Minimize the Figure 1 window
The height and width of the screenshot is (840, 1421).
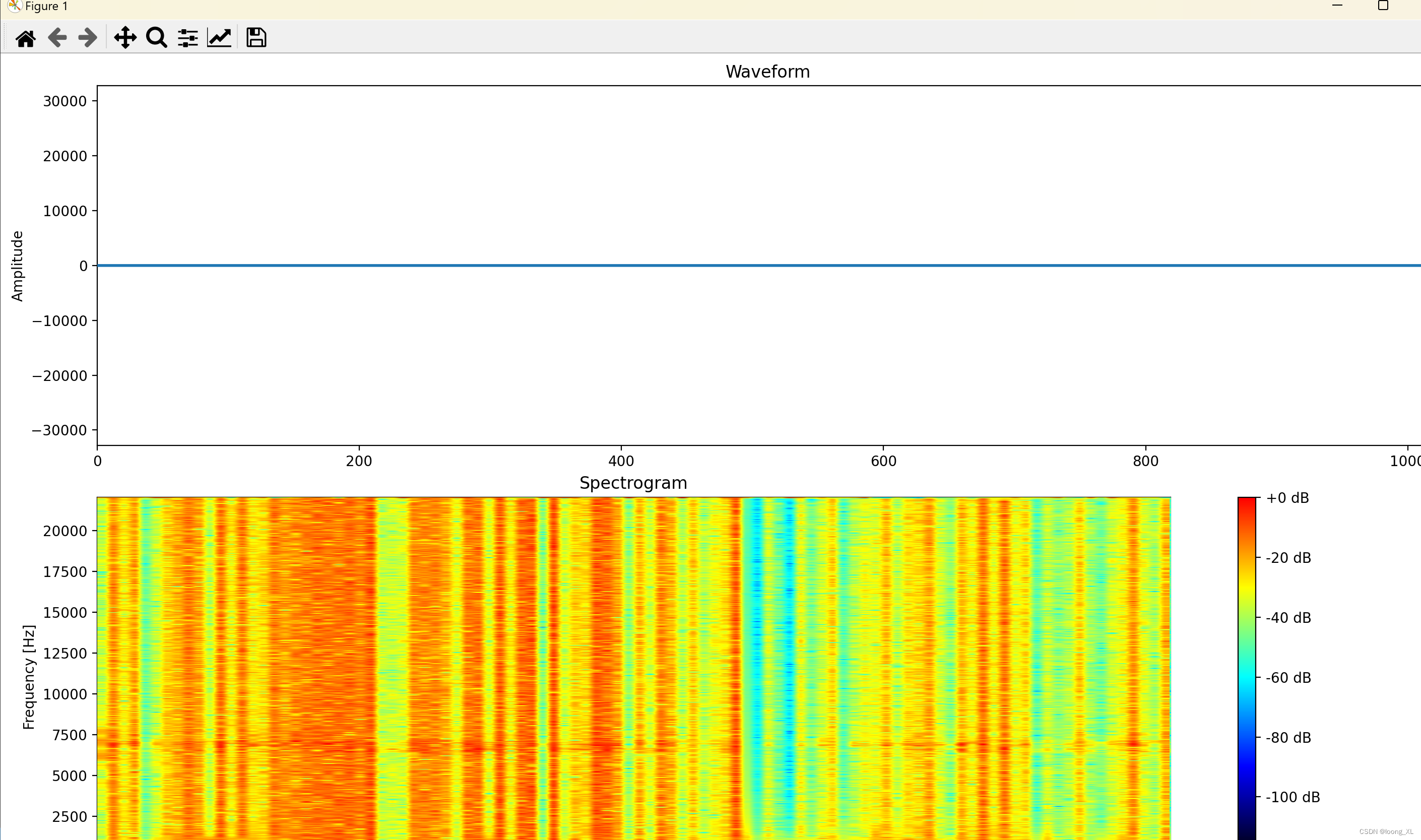point(1337,6)
